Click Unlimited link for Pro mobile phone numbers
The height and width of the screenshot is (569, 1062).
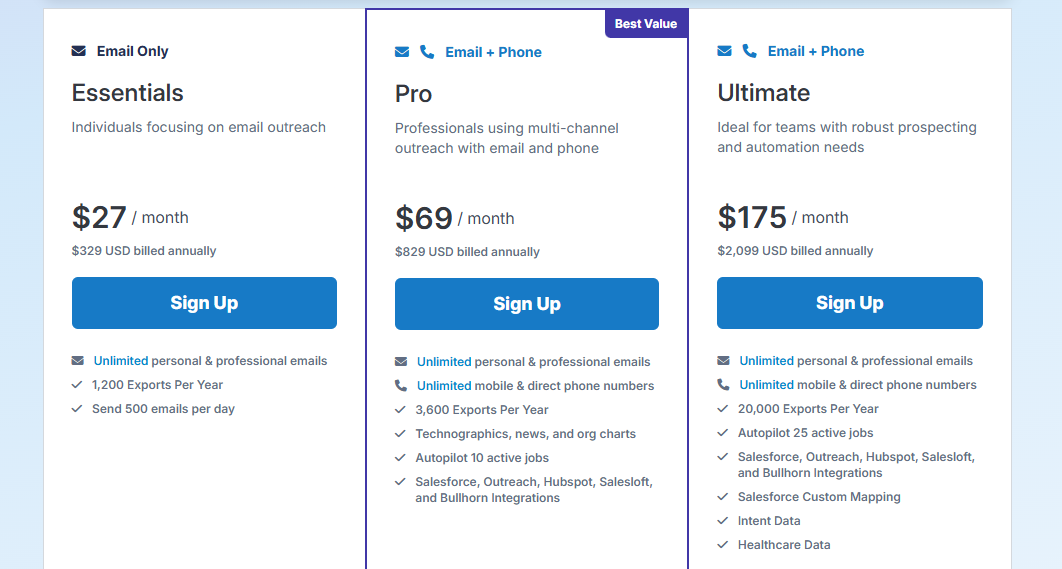[444, 386]
